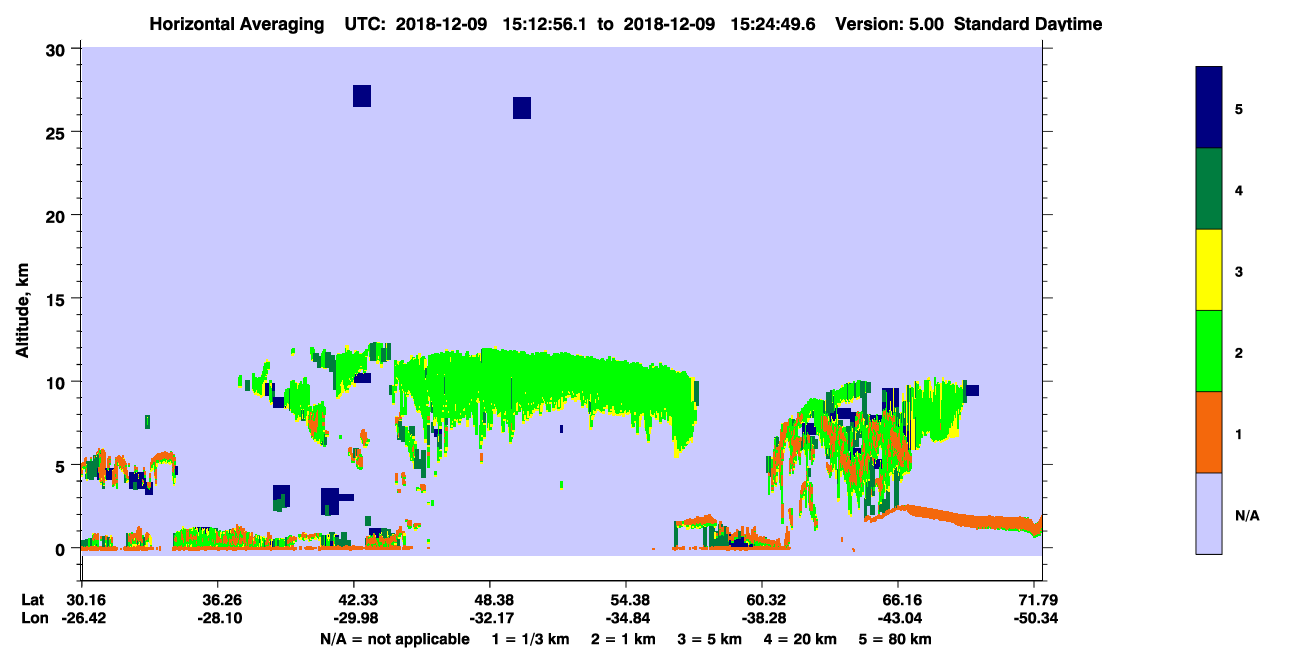
Task: Click latitude value 30.16
Action: coord(81,600)
